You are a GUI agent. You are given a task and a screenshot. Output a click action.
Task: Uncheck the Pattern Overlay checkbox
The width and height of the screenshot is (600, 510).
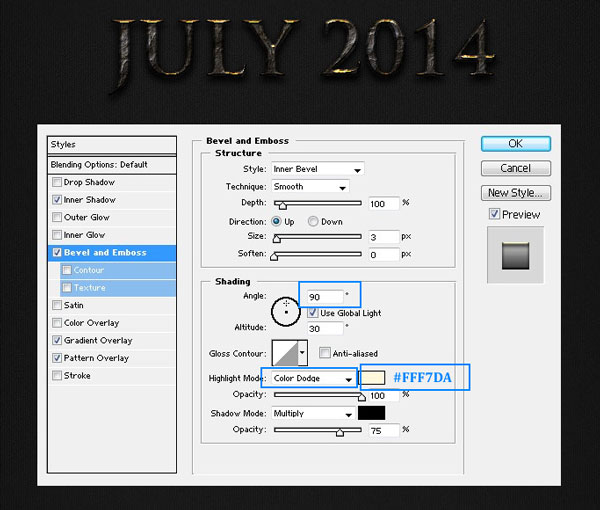coord(57,358)
